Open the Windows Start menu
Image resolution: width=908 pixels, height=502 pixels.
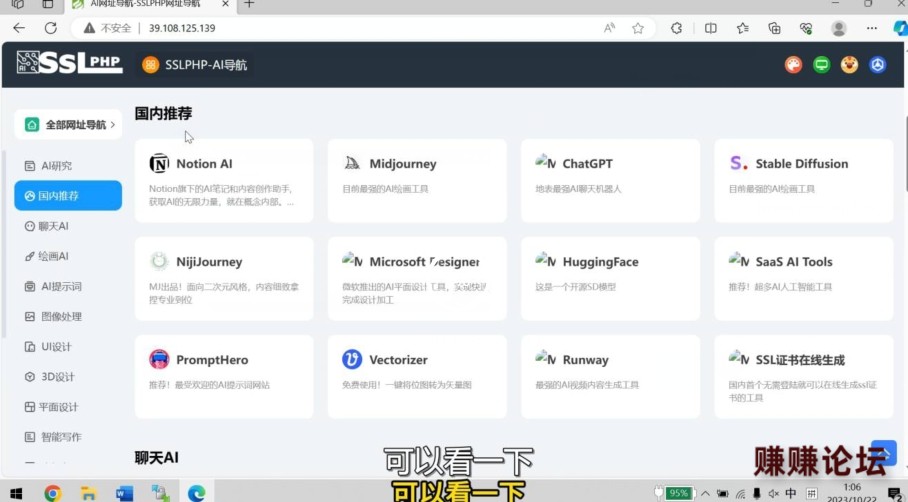[x=16, y=493]
